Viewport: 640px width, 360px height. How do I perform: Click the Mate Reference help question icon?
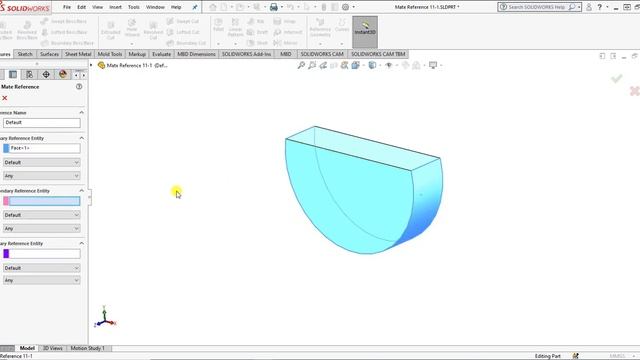click(x=79, y=87)
